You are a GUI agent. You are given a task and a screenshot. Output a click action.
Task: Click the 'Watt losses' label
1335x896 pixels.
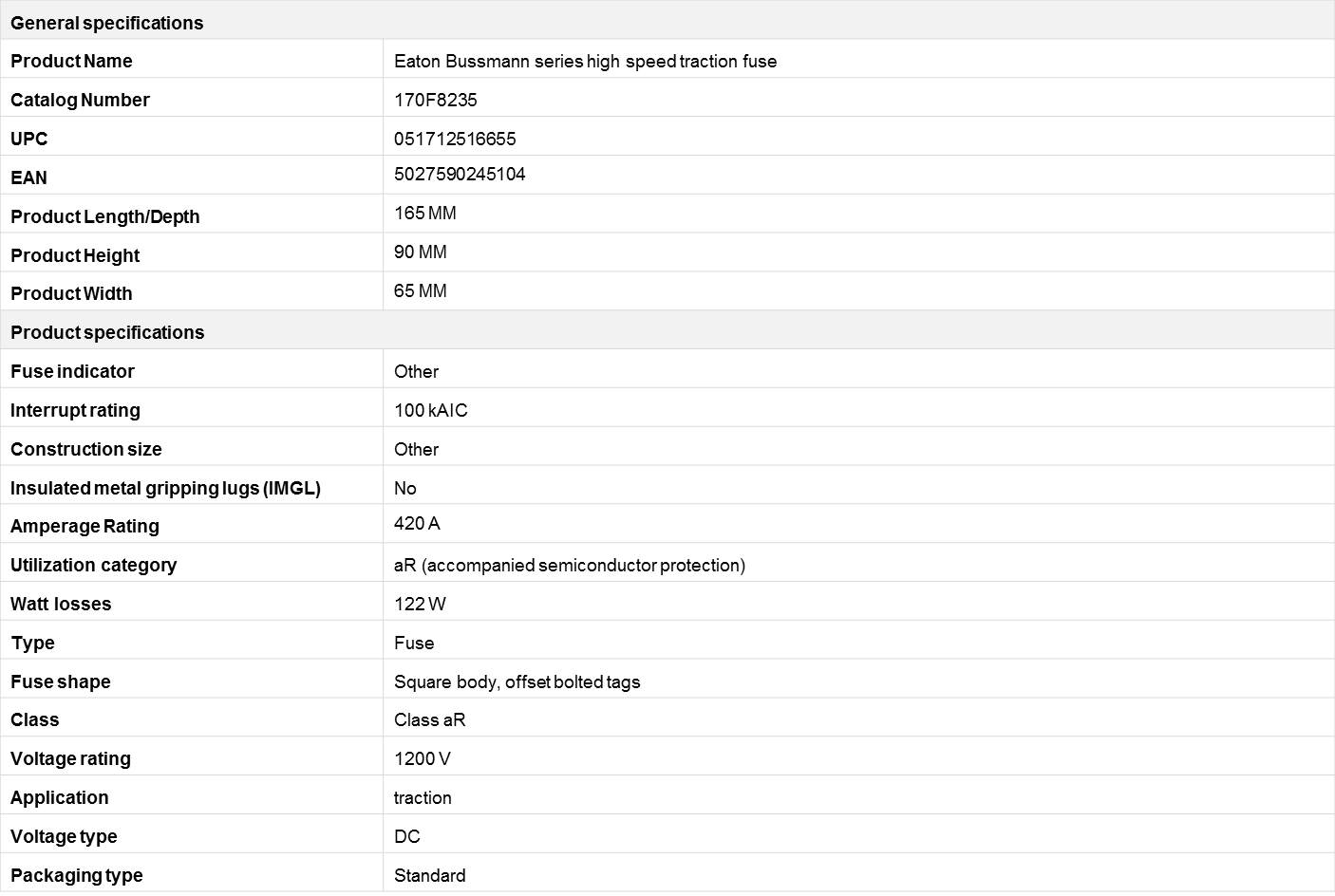pyautogui.click(x=61, y=604)
